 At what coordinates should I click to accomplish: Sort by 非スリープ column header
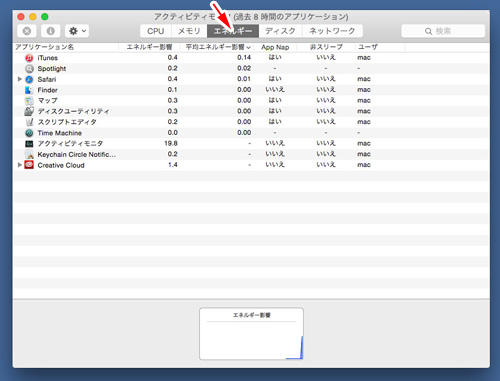[326, 47]
